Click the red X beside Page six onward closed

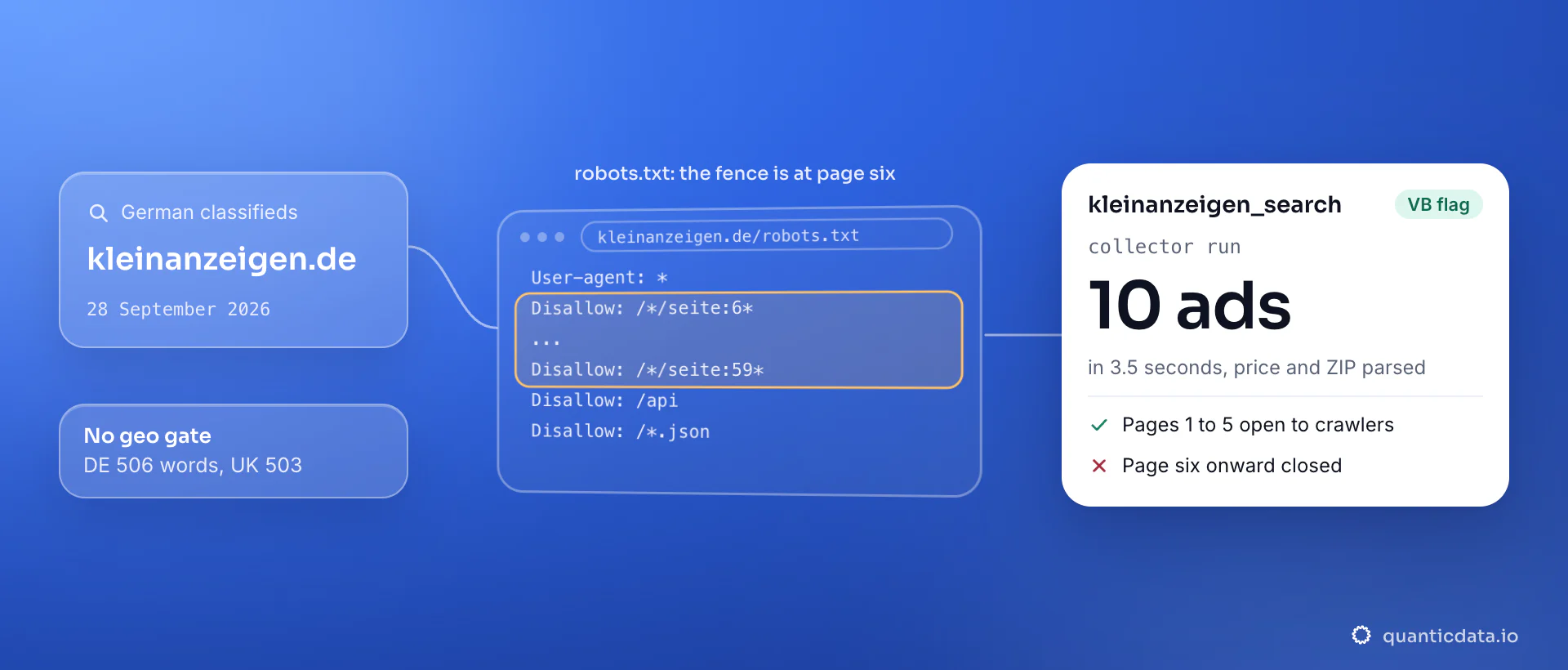(1099, 466)
